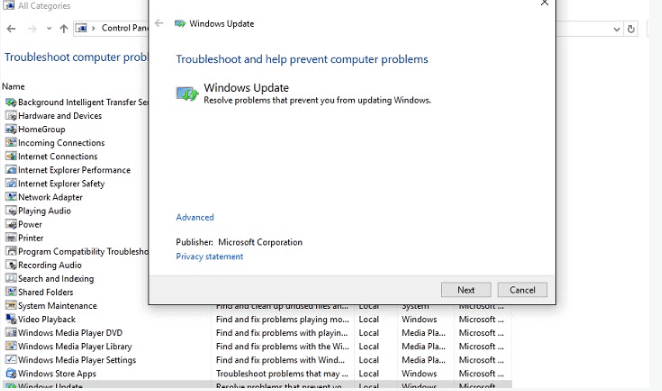Click the HomeGroup troubleshooter icon

(x=11, y=129)
